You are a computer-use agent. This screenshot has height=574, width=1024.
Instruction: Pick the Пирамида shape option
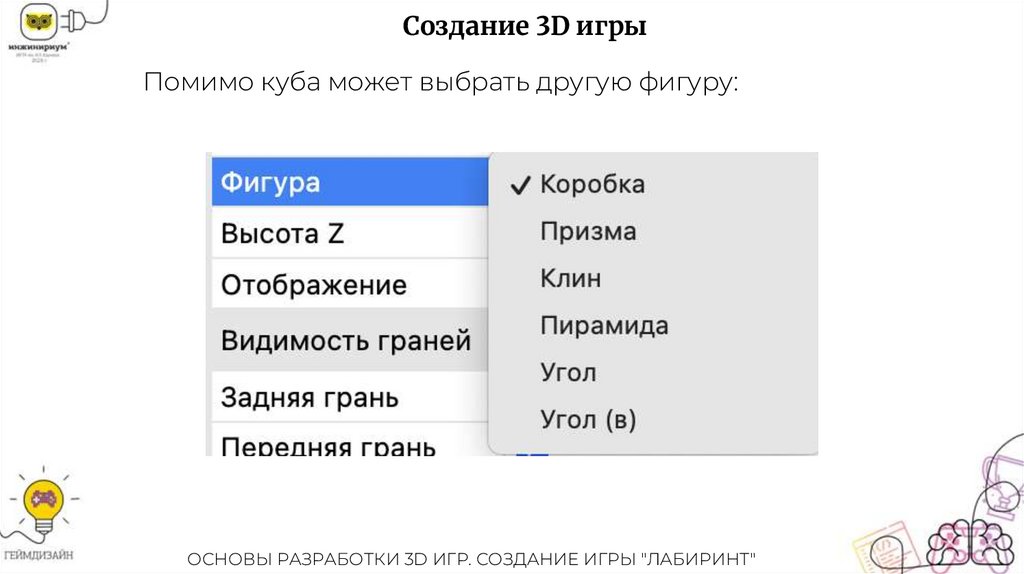coord(604,325)
